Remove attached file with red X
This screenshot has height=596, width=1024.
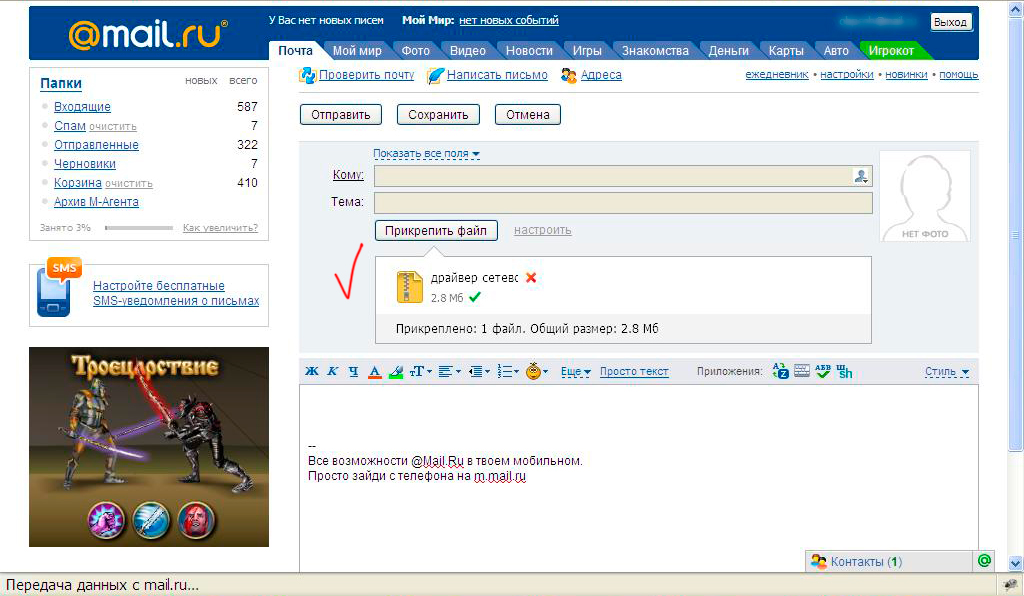(531, 277)
